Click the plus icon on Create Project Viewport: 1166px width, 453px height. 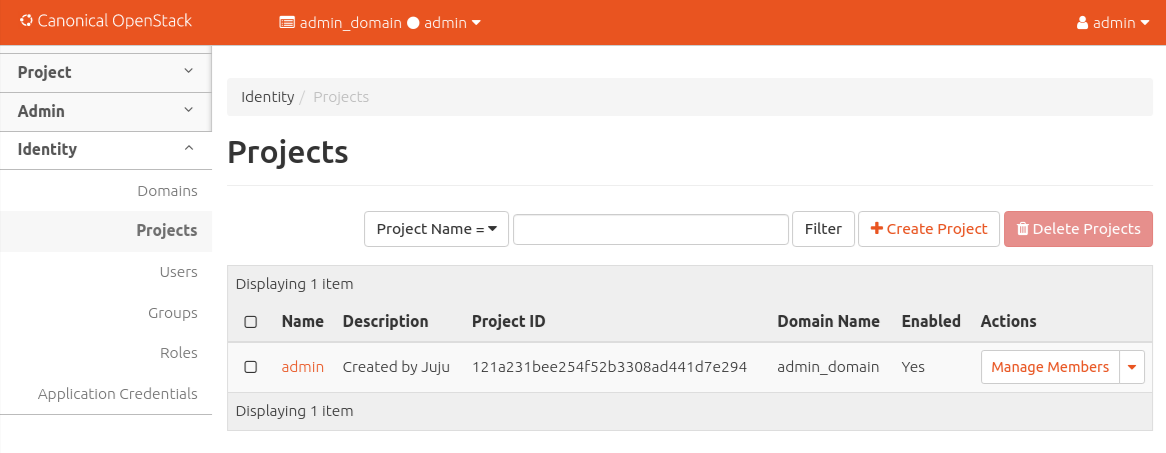pyautogui.click(x=877, y=229)
